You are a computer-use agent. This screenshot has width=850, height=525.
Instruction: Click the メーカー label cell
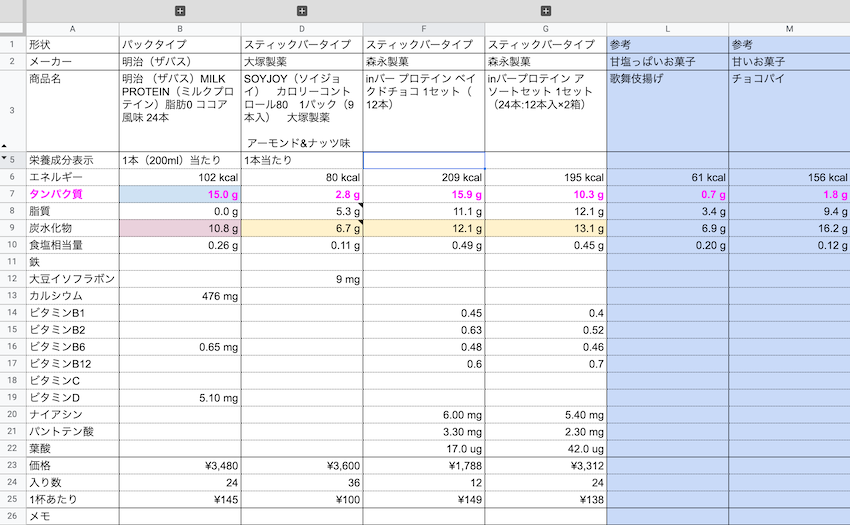(x=72, y=61)
